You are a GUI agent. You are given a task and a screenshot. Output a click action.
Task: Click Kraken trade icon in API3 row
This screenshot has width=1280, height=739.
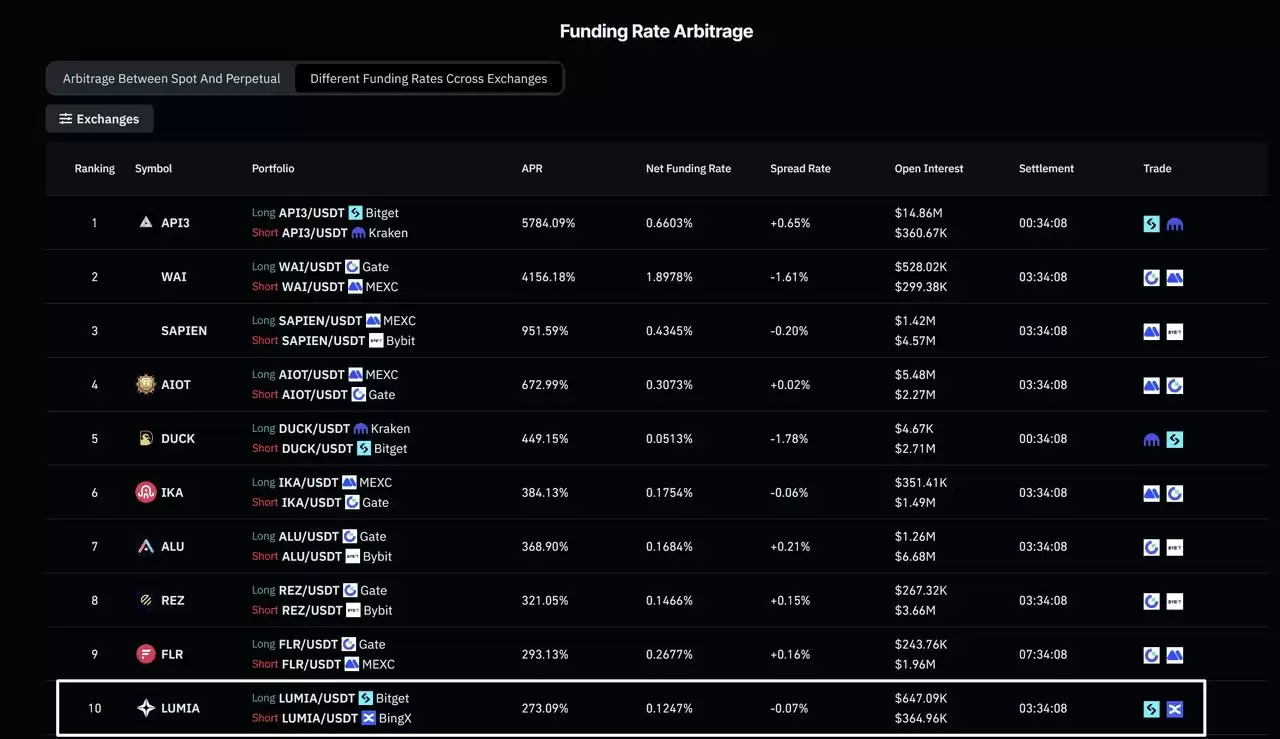1175,224
